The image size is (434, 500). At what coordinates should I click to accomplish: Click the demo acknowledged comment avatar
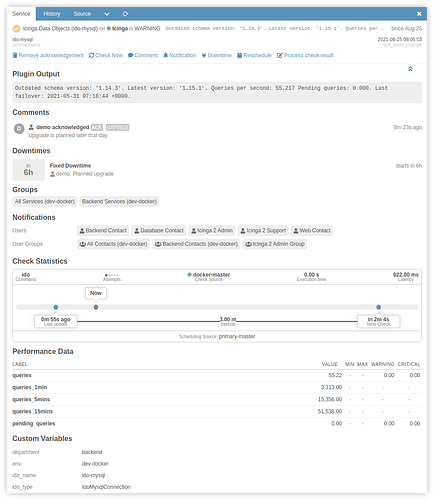(19, 129)
